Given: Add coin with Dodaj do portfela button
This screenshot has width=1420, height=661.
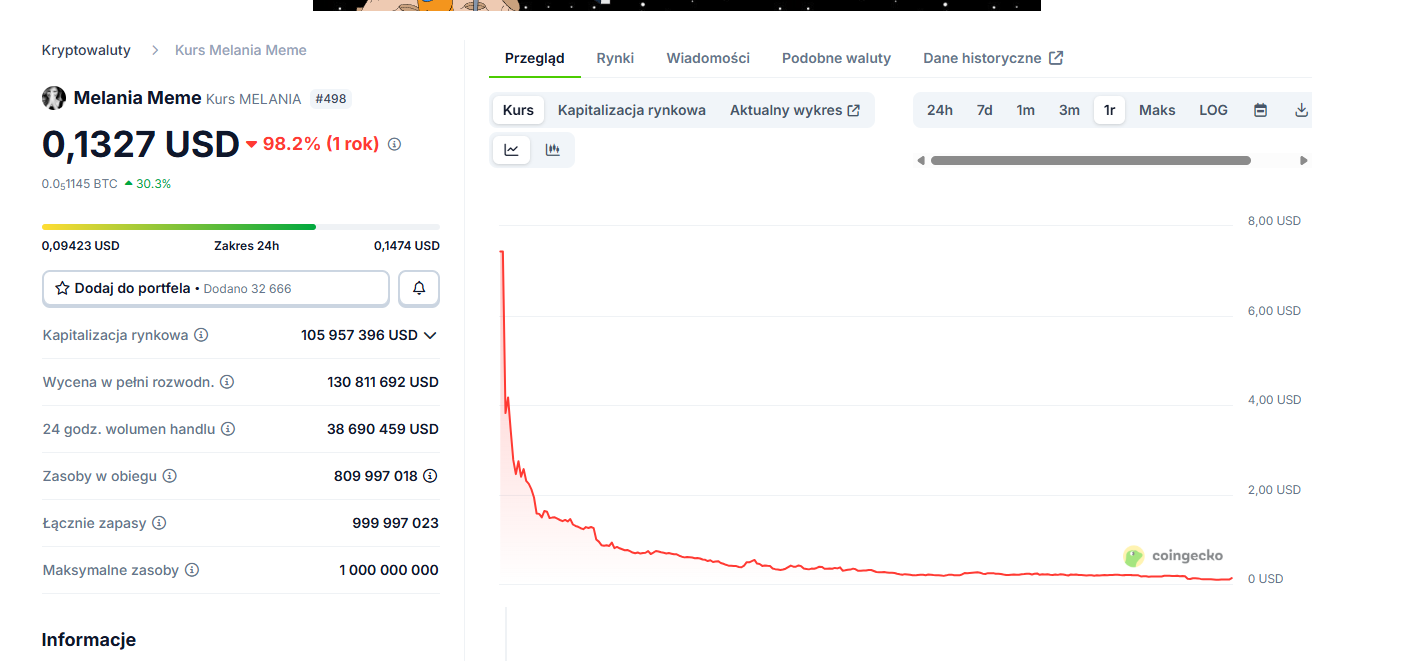Looking at the screenshot, I should pyautogui.click(x=216, y=288).
